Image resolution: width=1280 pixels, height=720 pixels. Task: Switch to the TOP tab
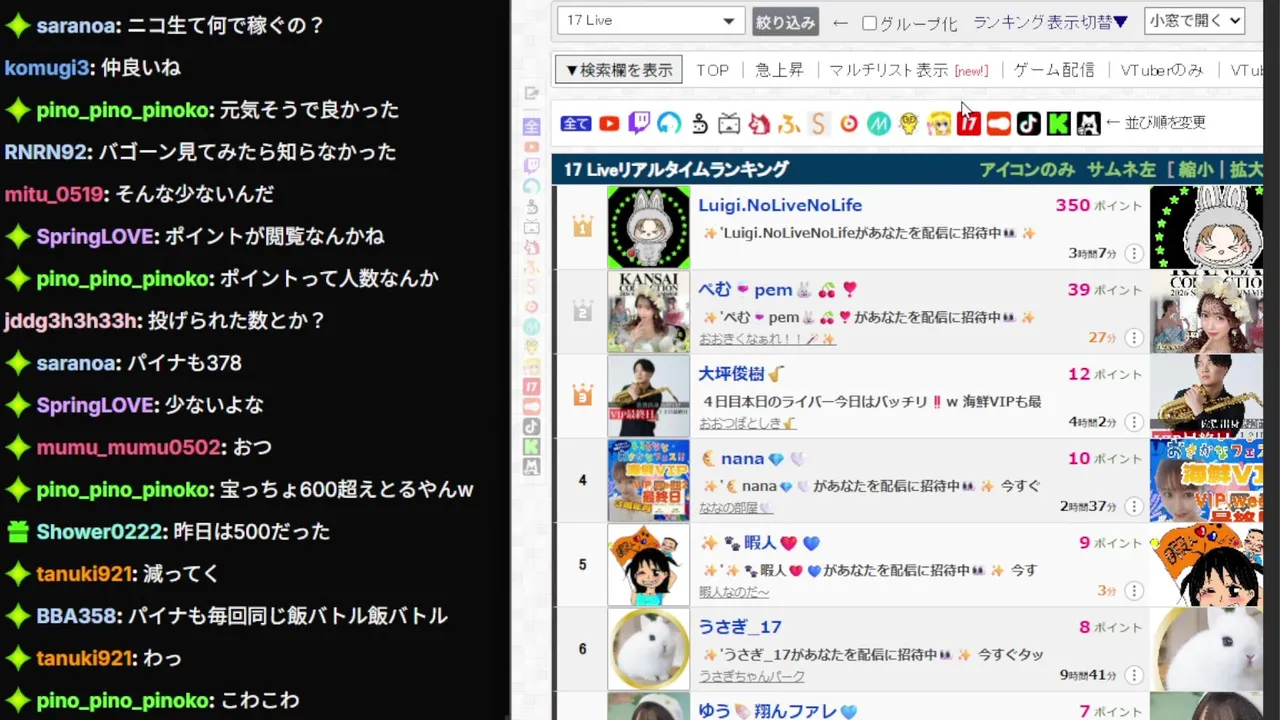click(713, 70)
